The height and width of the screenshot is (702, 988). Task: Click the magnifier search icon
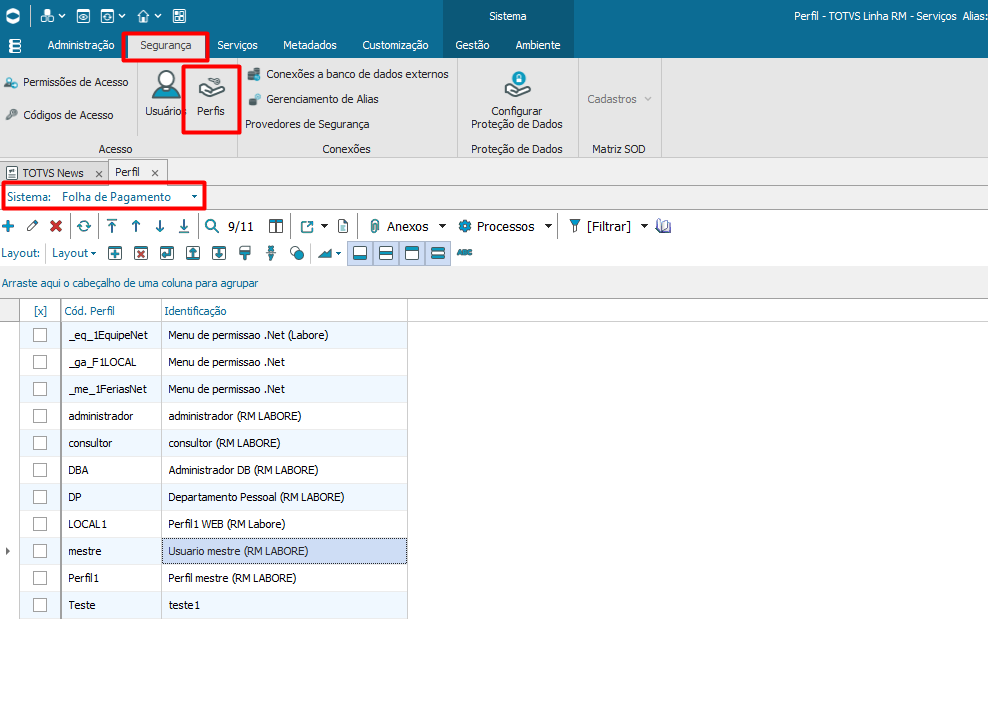coord(212,226)
